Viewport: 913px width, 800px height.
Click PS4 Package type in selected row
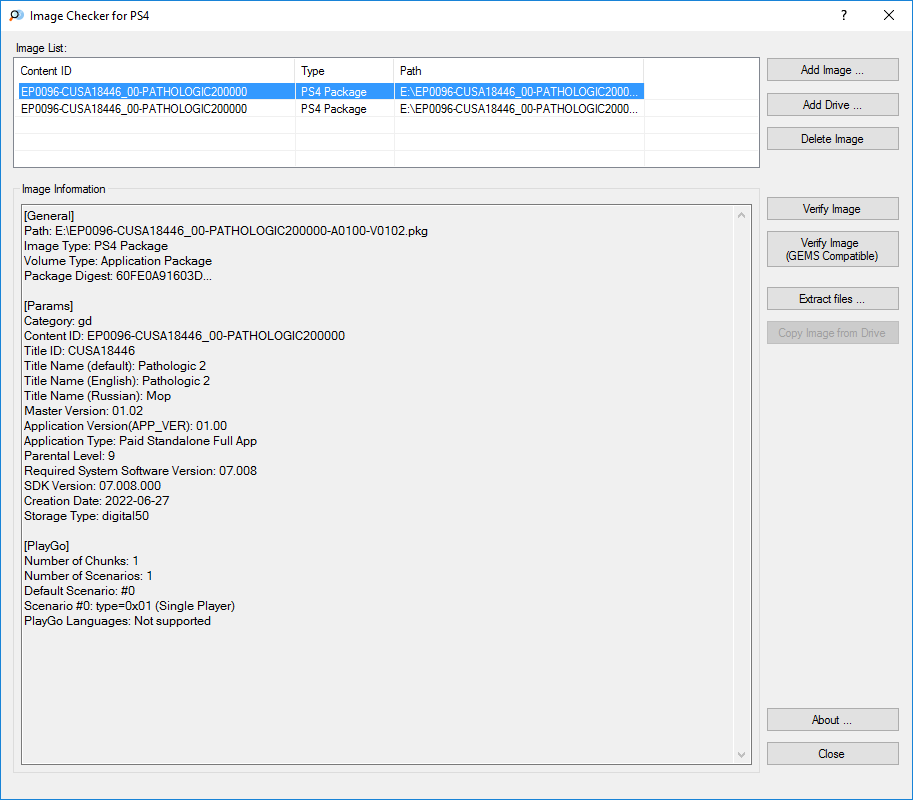[x=334, y=91]
